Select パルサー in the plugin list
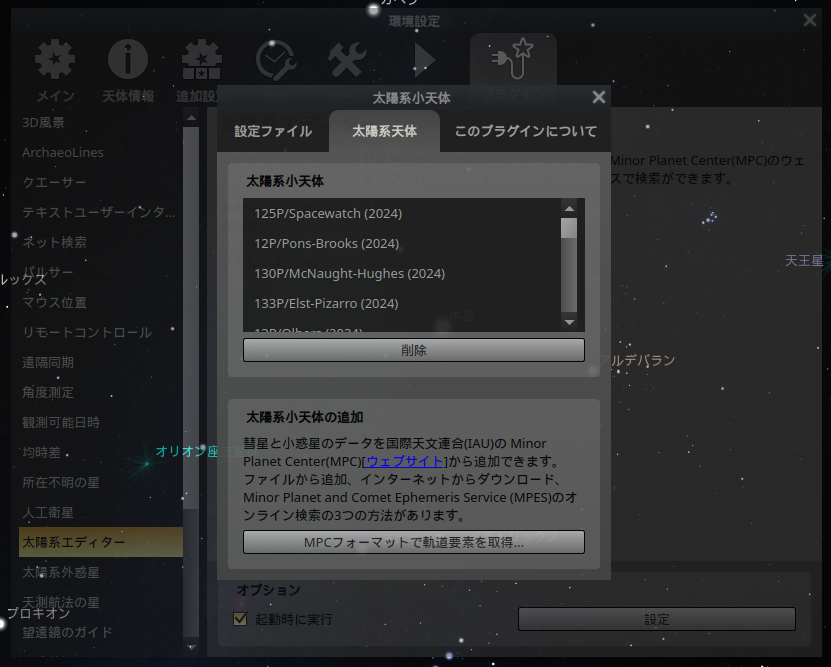831x667 pixels. point(101,272)
